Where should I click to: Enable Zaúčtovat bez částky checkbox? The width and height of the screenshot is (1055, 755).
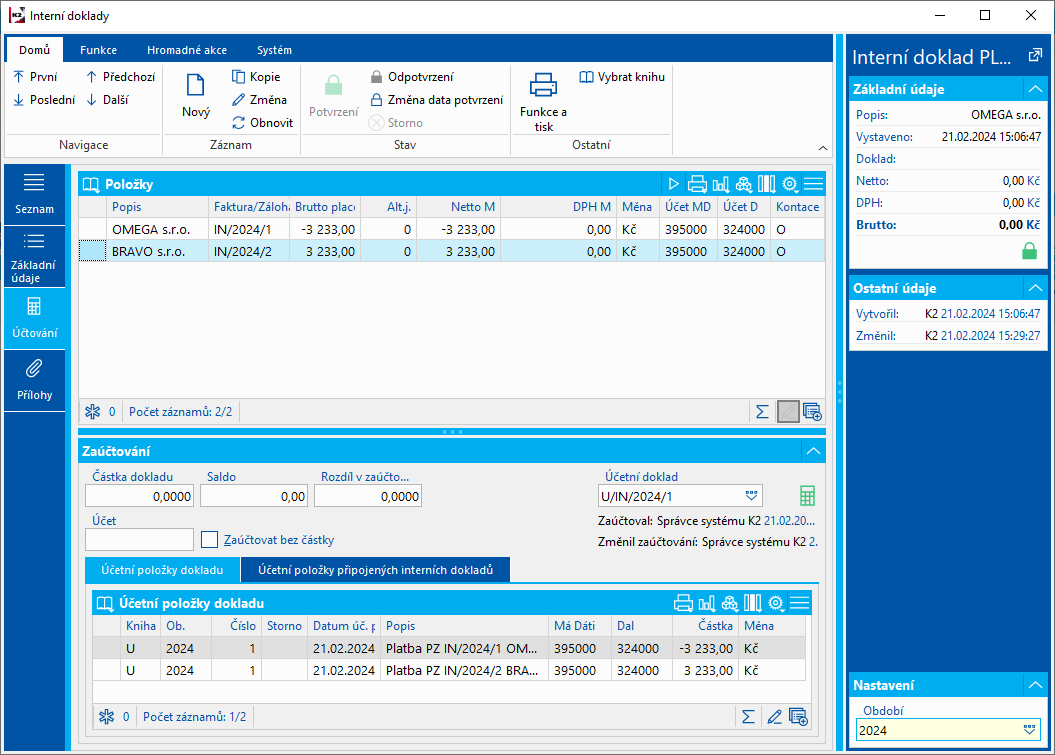point(210,540)
